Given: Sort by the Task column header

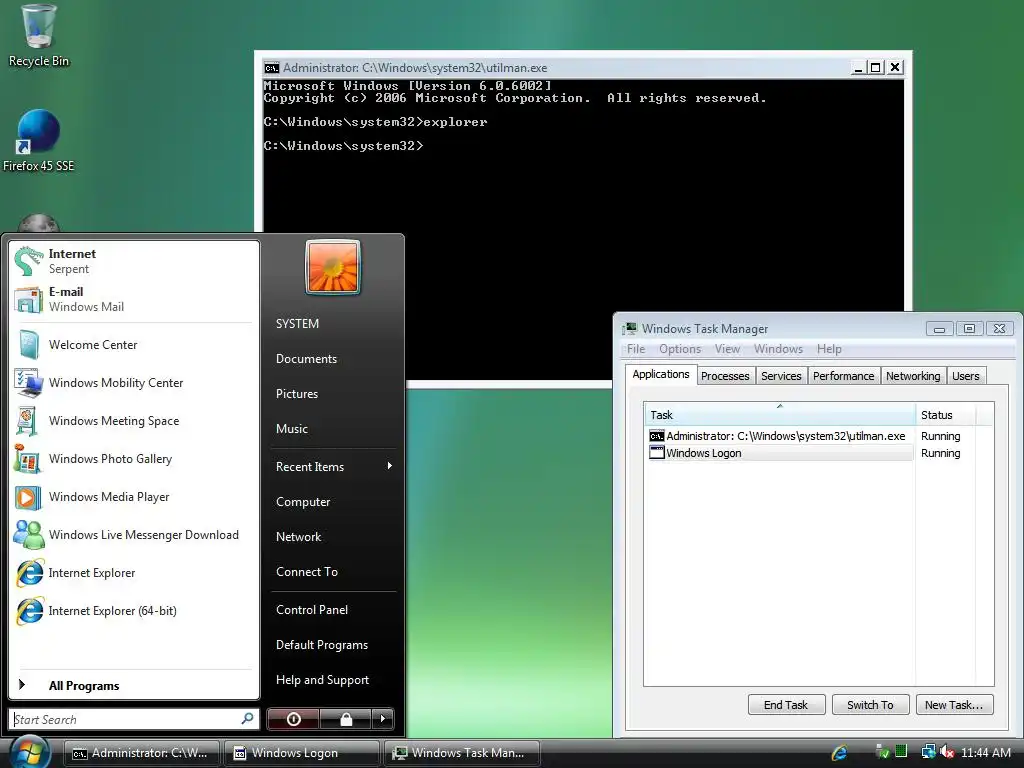Looking at the screenshot, I should pyautogui.click(x=780, y=415).
